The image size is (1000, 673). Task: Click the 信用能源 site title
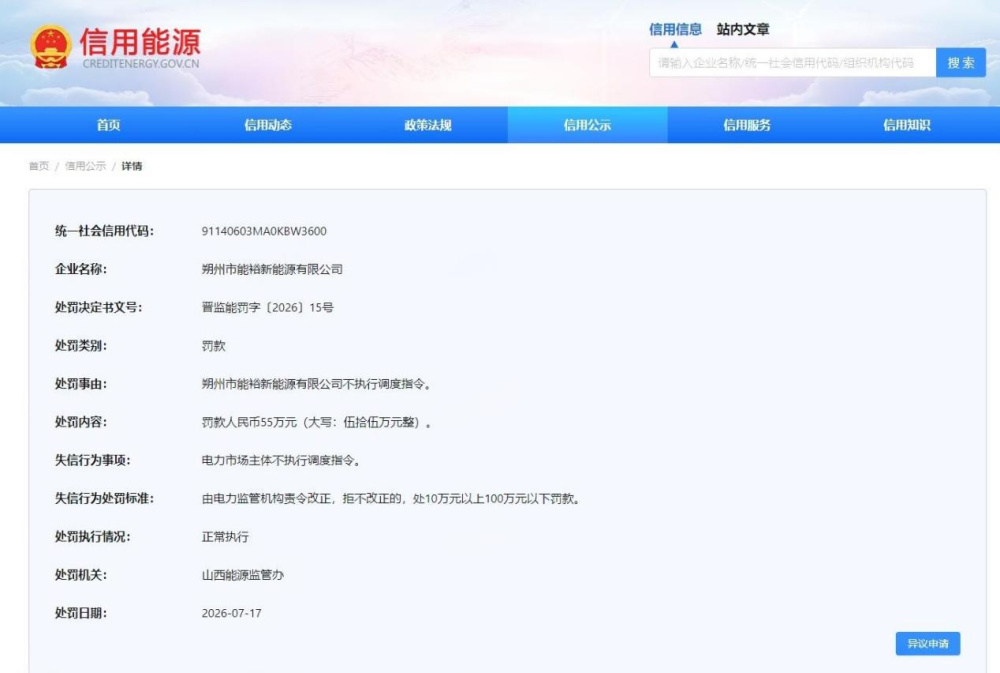pos(140,41)
